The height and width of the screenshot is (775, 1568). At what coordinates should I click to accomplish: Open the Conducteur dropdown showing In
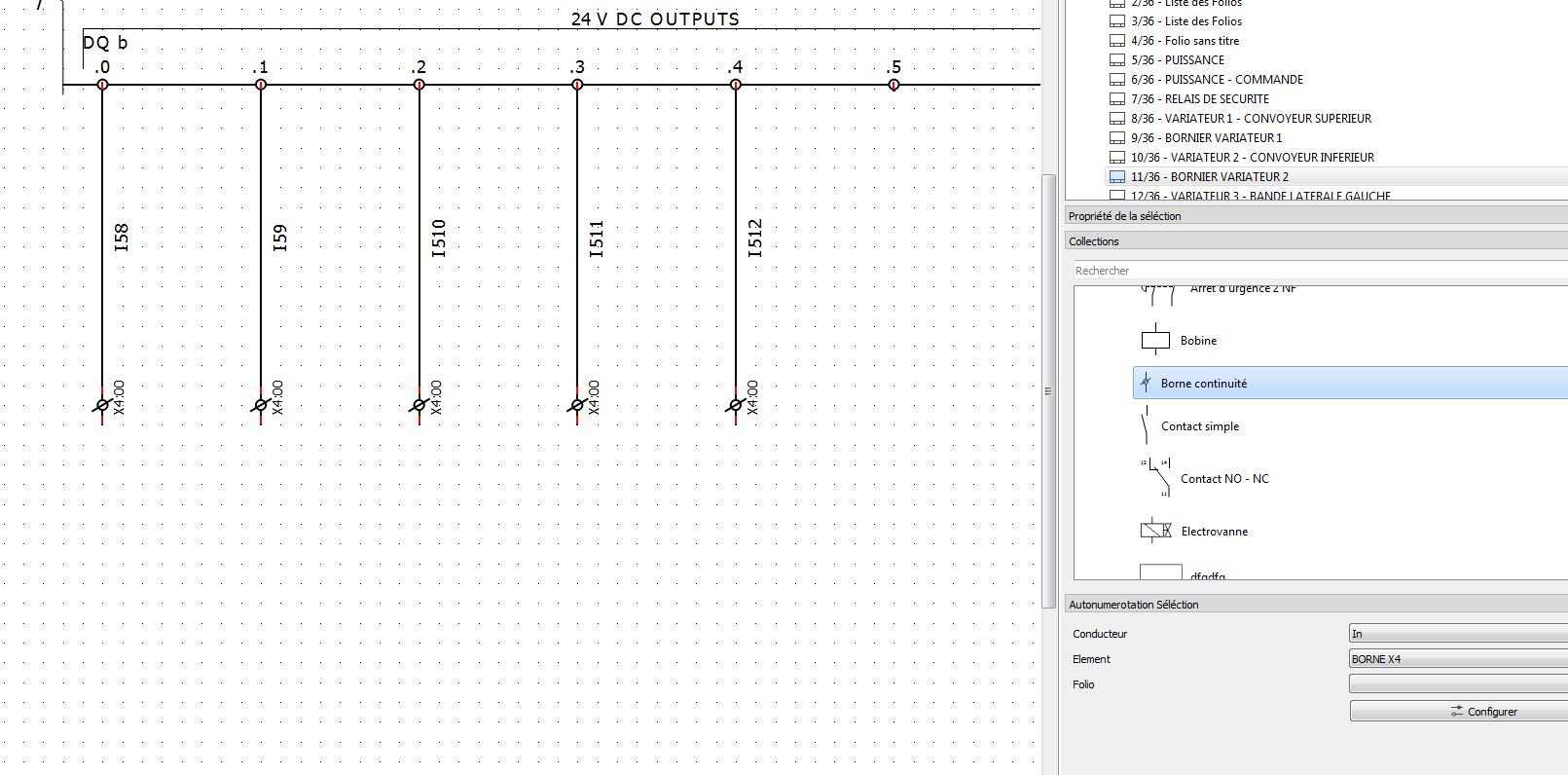pos(1457,634)
